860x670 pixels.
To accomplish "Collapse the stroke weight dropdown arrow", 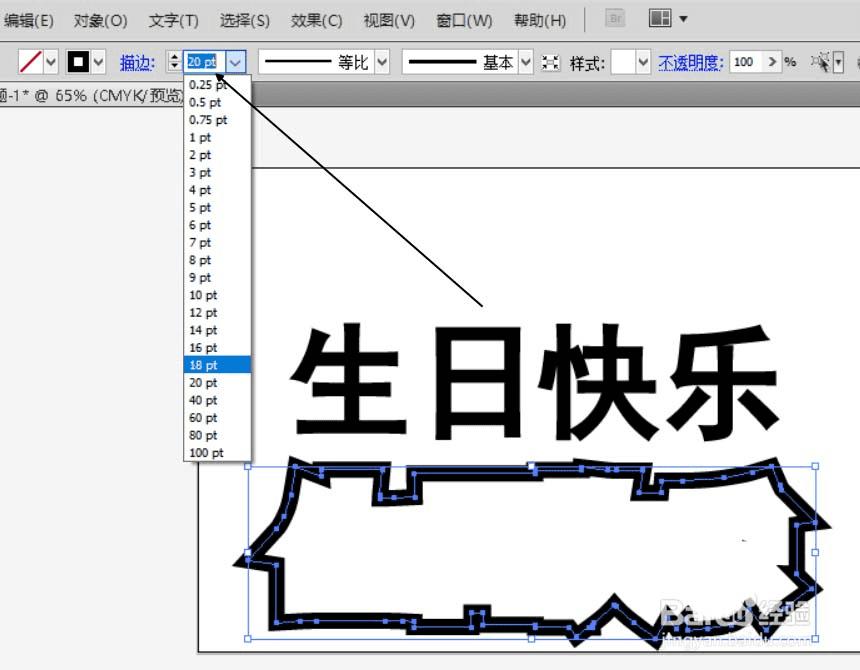I will click(x=236, y=62).
